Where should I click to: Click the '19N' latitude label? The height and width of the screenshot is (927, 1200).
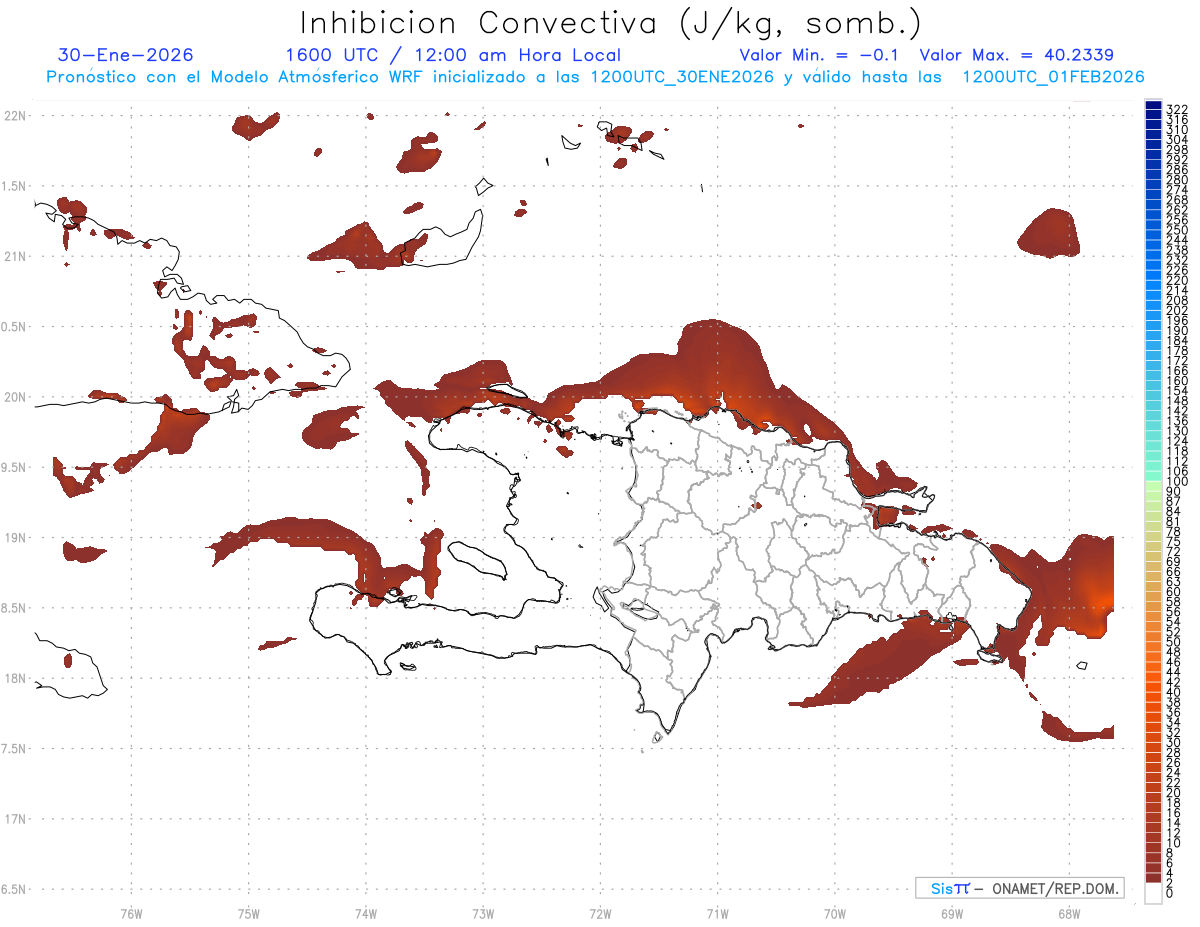pyautogui.click(x=14, y=538)
